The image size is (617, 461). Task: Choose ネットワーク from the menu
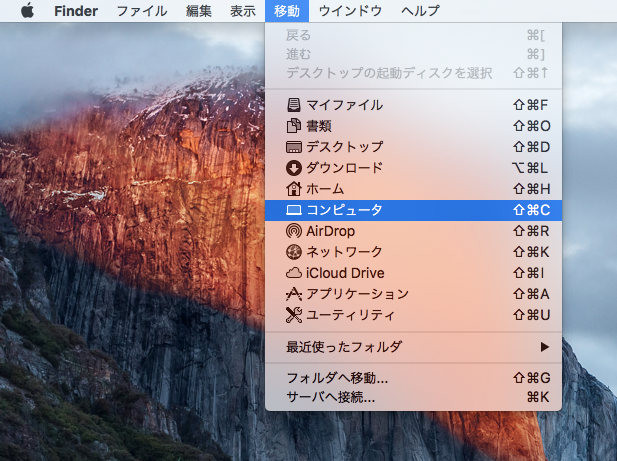pos(414,252)
